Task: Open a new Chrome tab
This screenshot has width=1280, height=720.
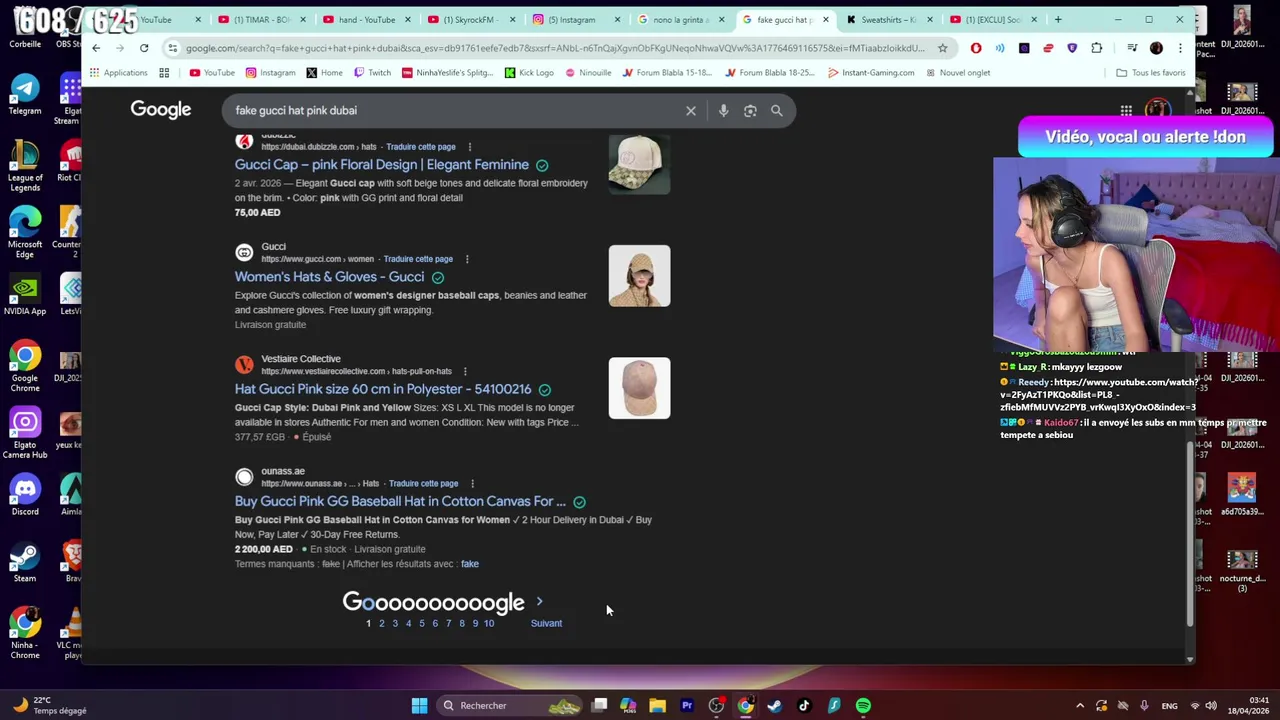Action: click(x=1058, y=19)
